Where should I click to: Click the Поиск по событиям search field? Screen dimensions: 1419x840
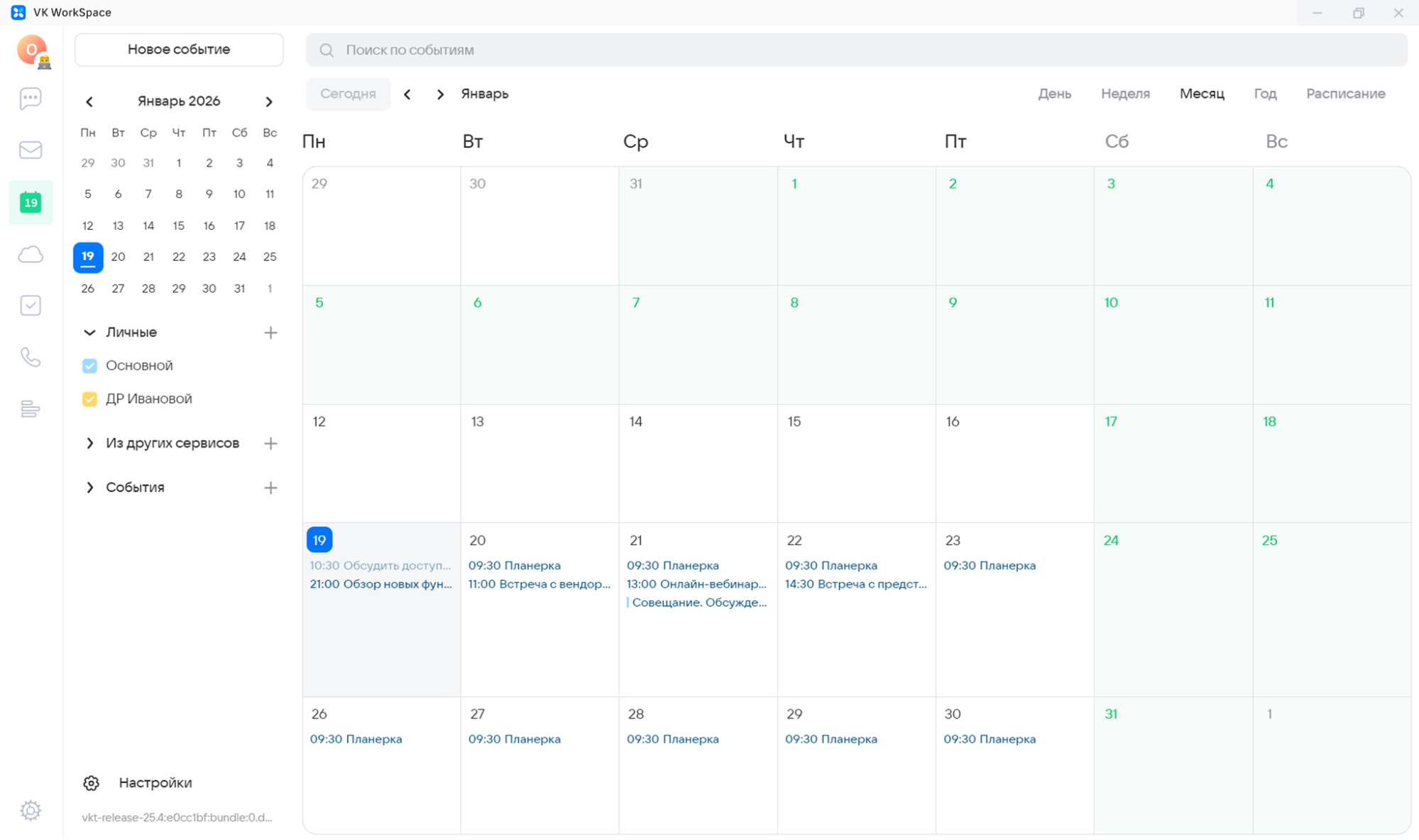855,50
